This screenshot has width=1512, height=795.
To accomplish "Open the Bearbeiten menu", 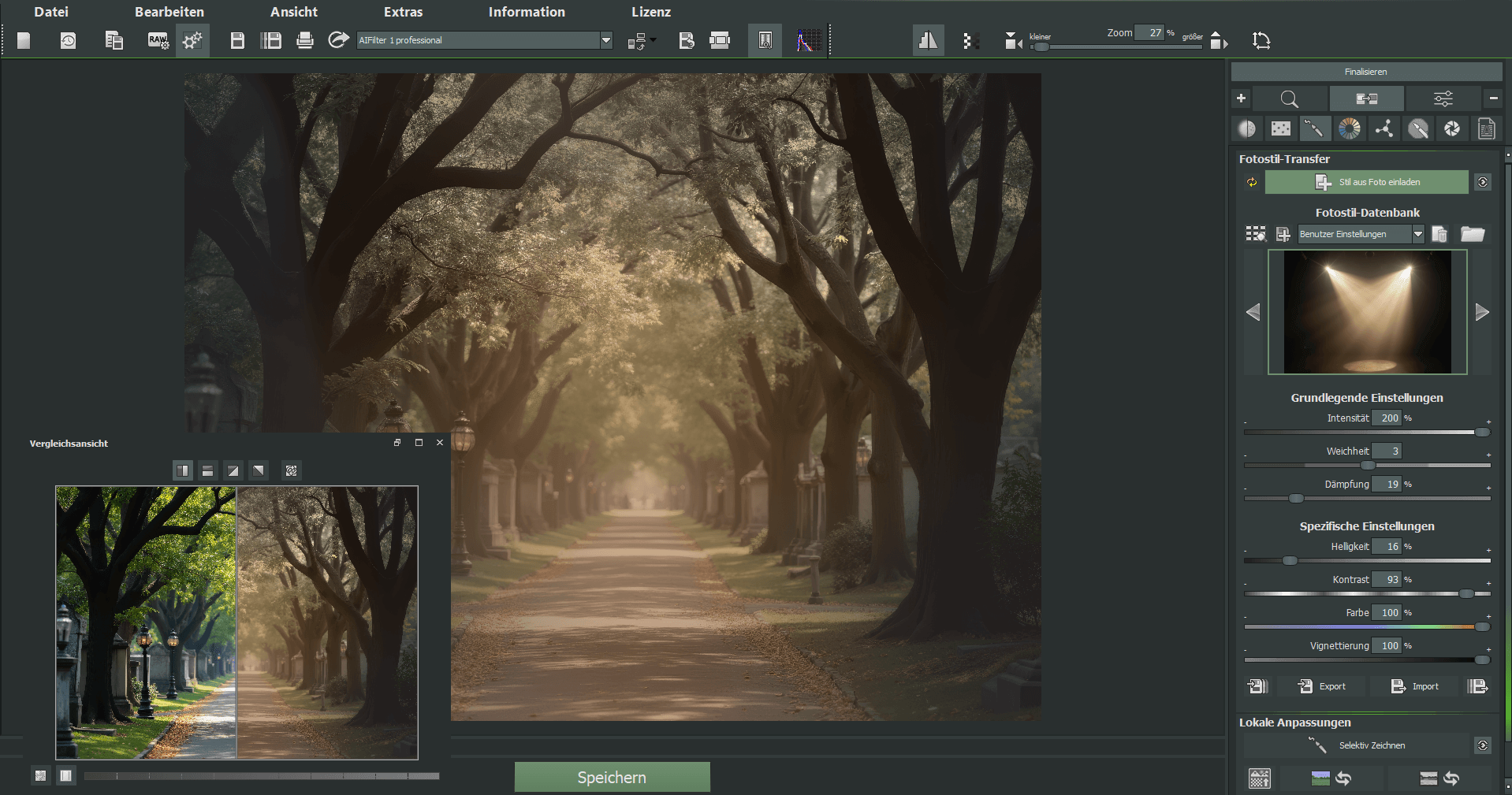I will 169,12.
